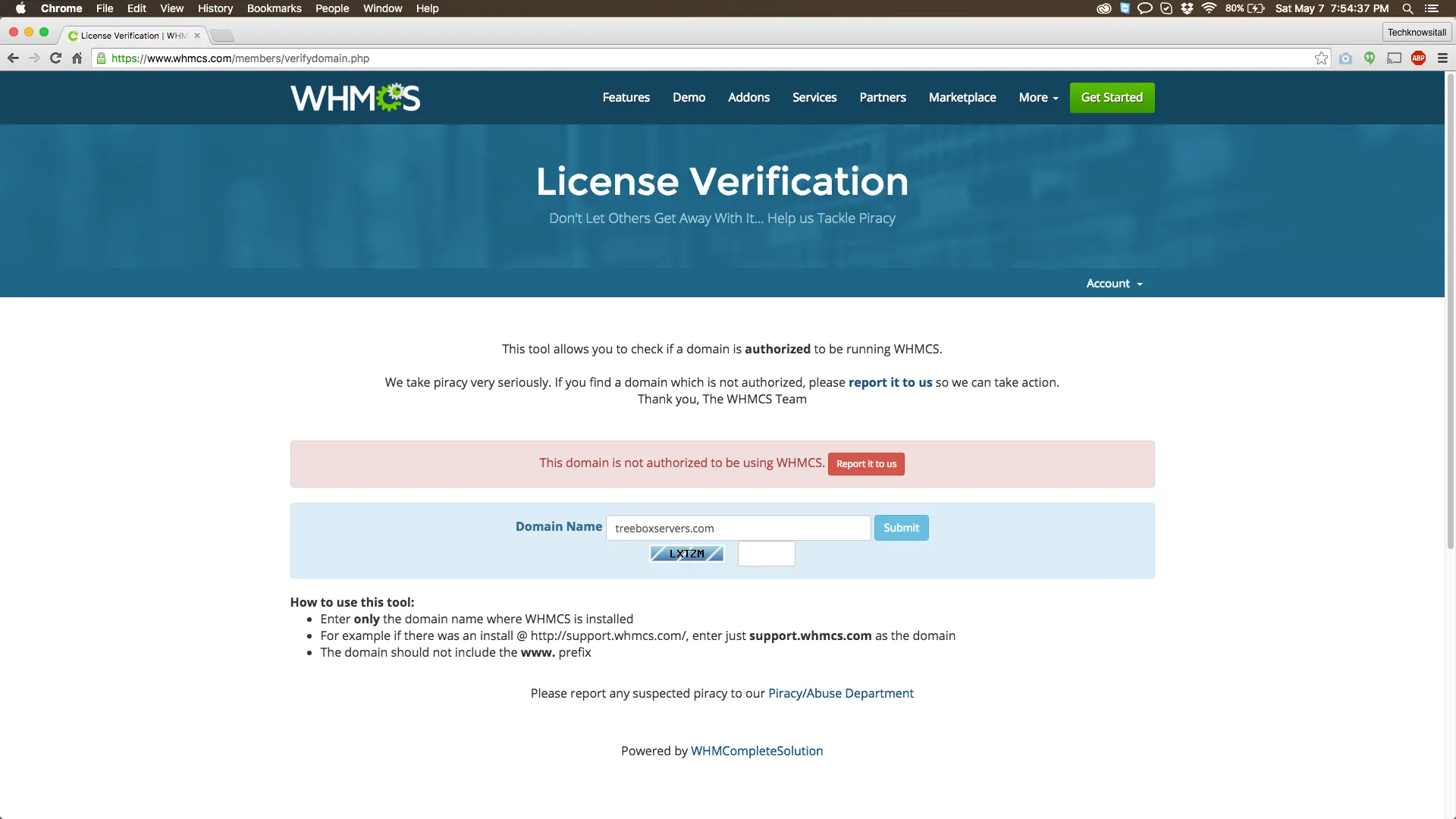Open the Piracy/Abuse Department link

[840, 694]
